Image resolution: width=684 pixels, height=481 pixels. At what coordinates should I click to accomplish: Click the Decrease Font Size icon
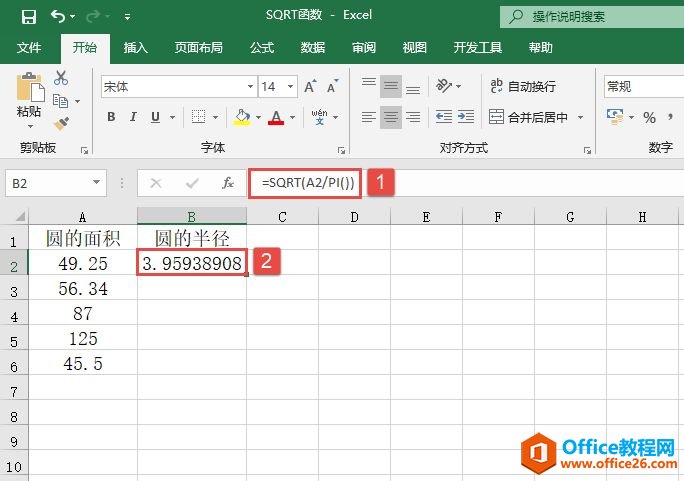point(332,86)
